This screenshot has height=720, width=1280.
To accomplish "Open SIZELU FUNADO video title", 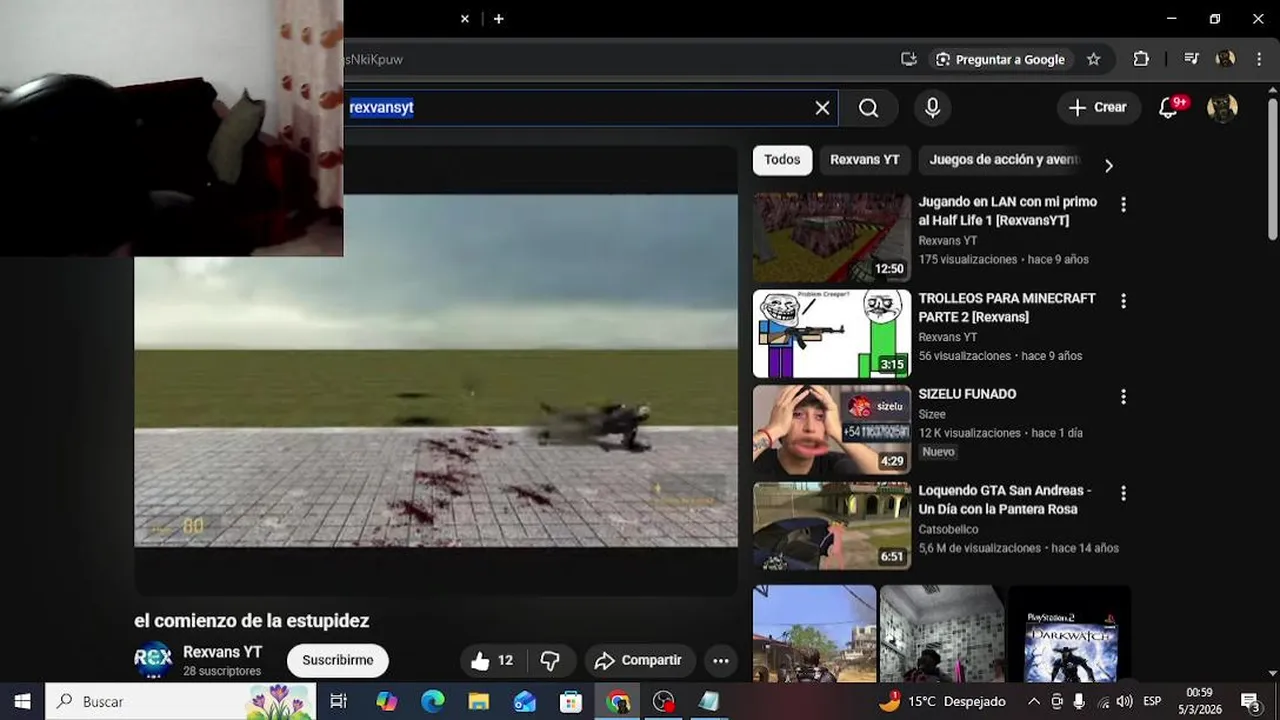I will coord(967,394).
